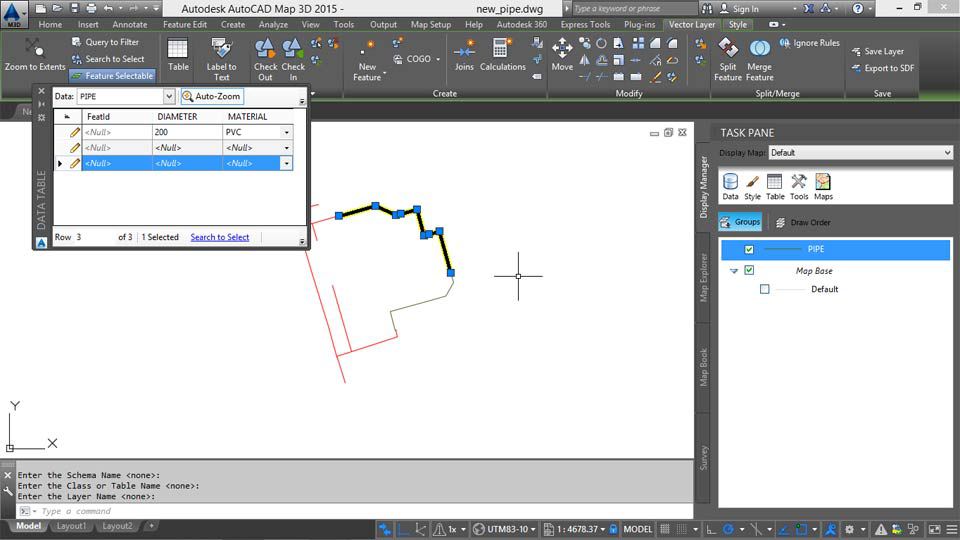Toggle the Auto-Zoom button in Data Table
Screen dimensions: 960x540
click(x=211, y=96)
